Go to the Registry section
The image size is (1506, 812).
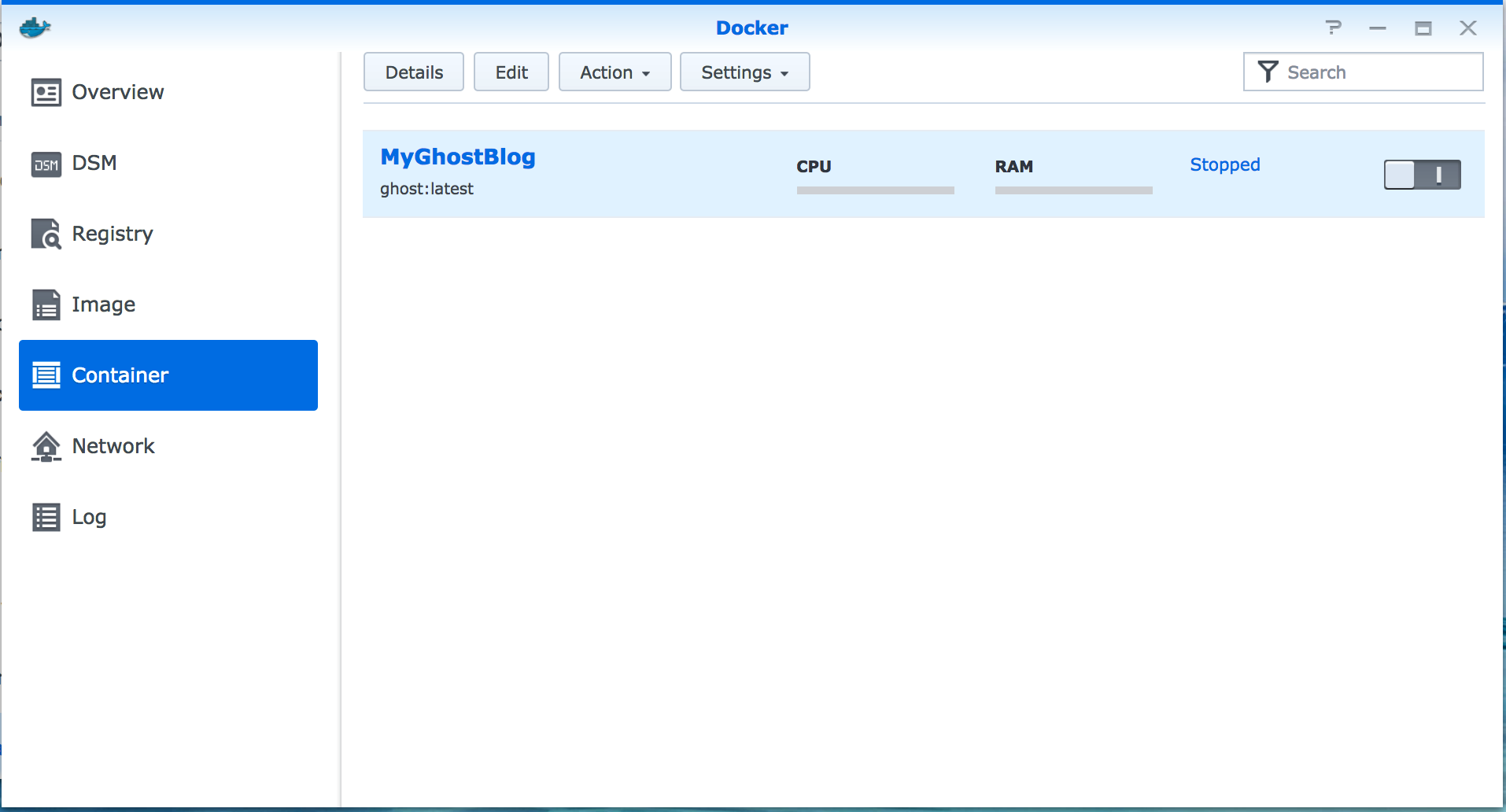click(168, 234)
